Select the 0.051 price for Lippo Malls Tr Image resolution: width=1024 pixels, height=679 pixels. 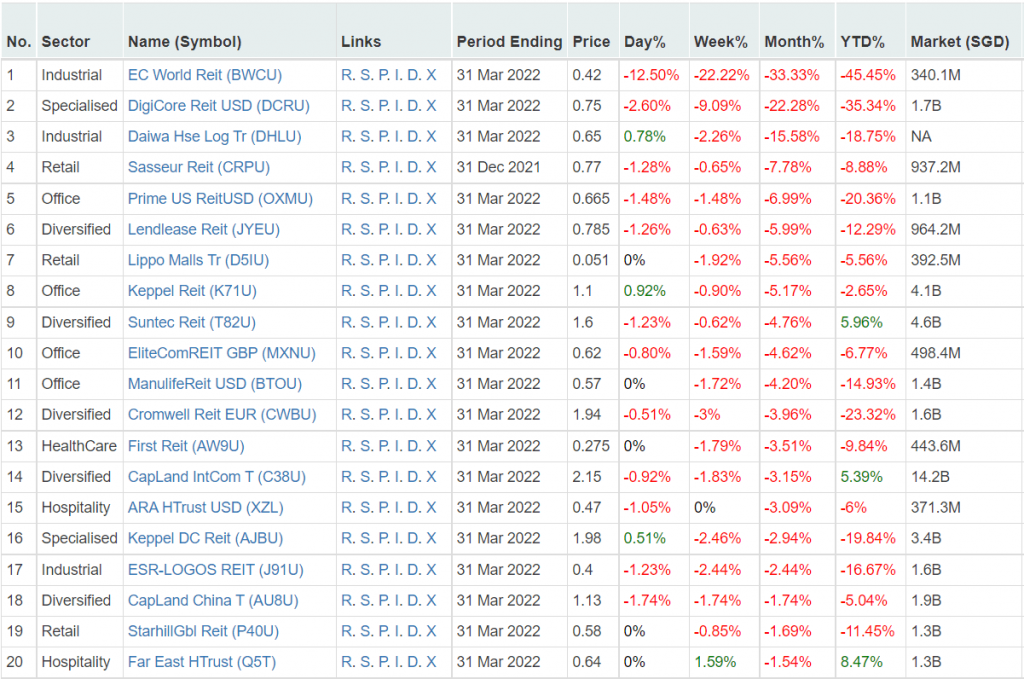tap(590, 260)
